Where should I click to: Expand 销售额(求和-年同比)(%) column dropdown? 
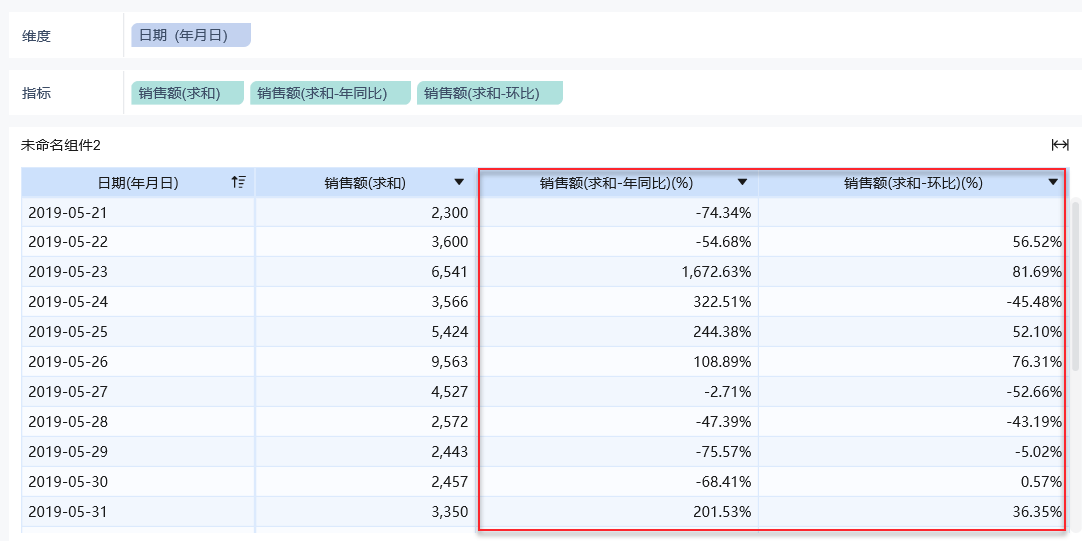coord(742,182)
